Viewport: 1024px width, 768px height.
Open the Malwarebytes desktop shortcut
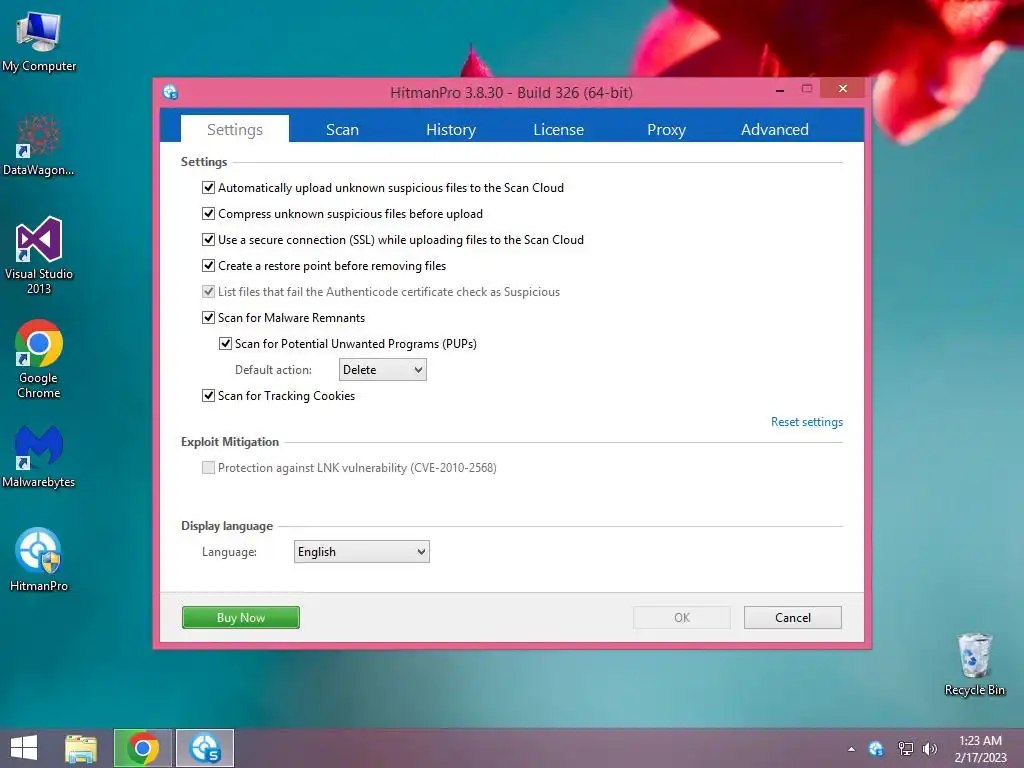tap(39, 457)
